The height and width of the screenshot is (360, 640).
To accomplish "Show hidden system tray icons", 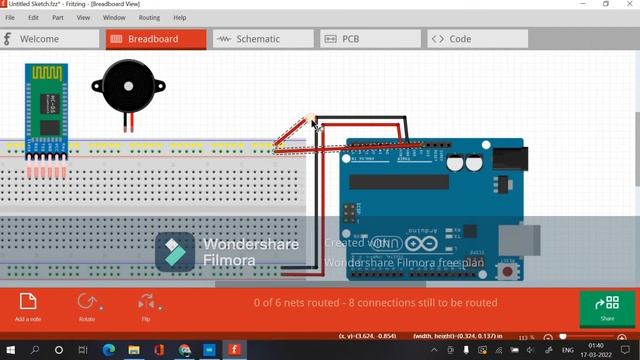I will [x=434, y=350].
